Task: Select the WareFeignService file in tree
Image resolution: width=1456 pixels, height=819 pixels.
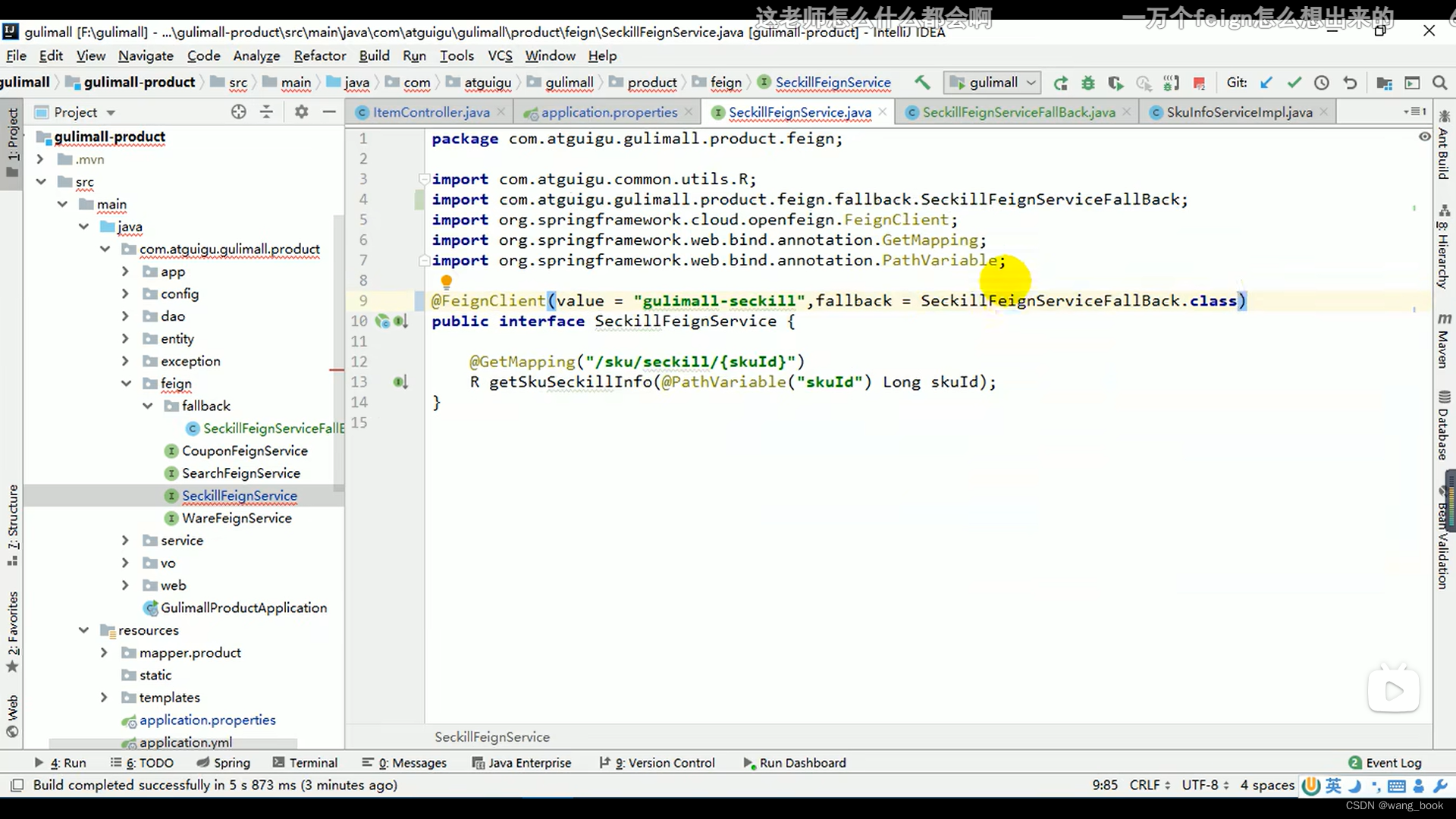Action: tap(236, 518)
